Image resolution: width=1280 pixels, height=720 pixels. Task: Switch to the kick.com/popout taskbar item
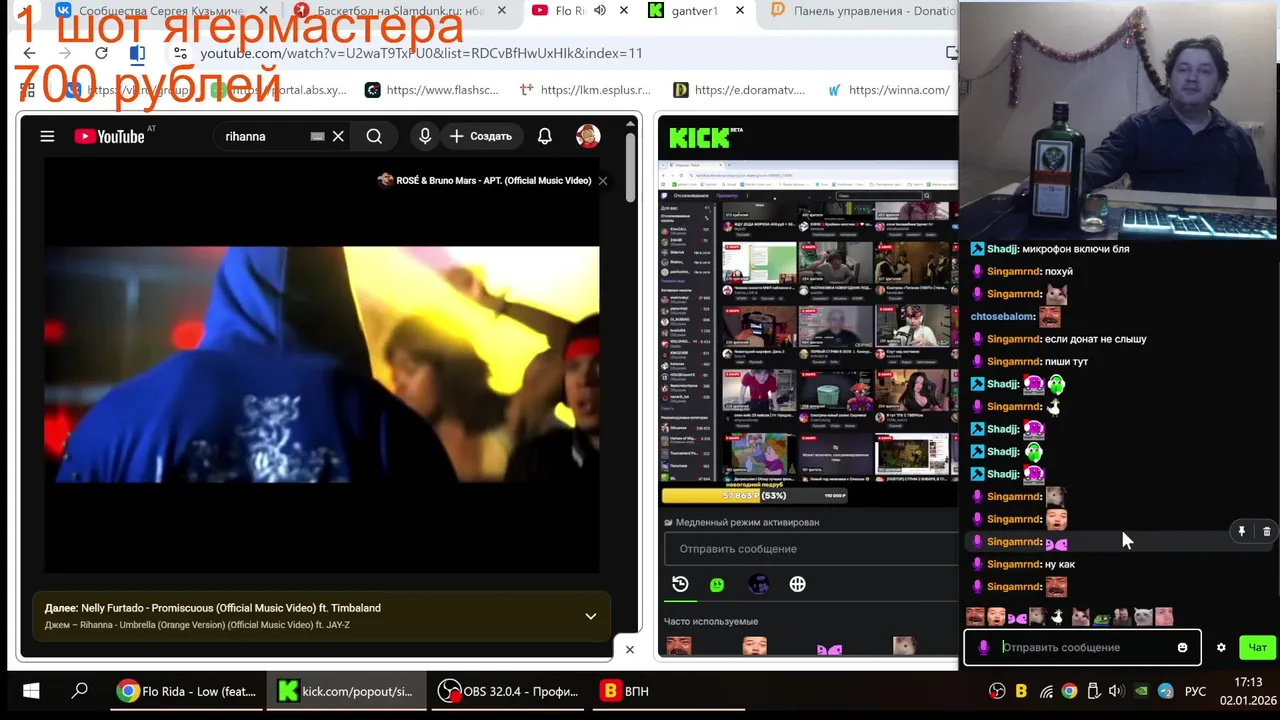pyautogui.click(x=346, y=691)
